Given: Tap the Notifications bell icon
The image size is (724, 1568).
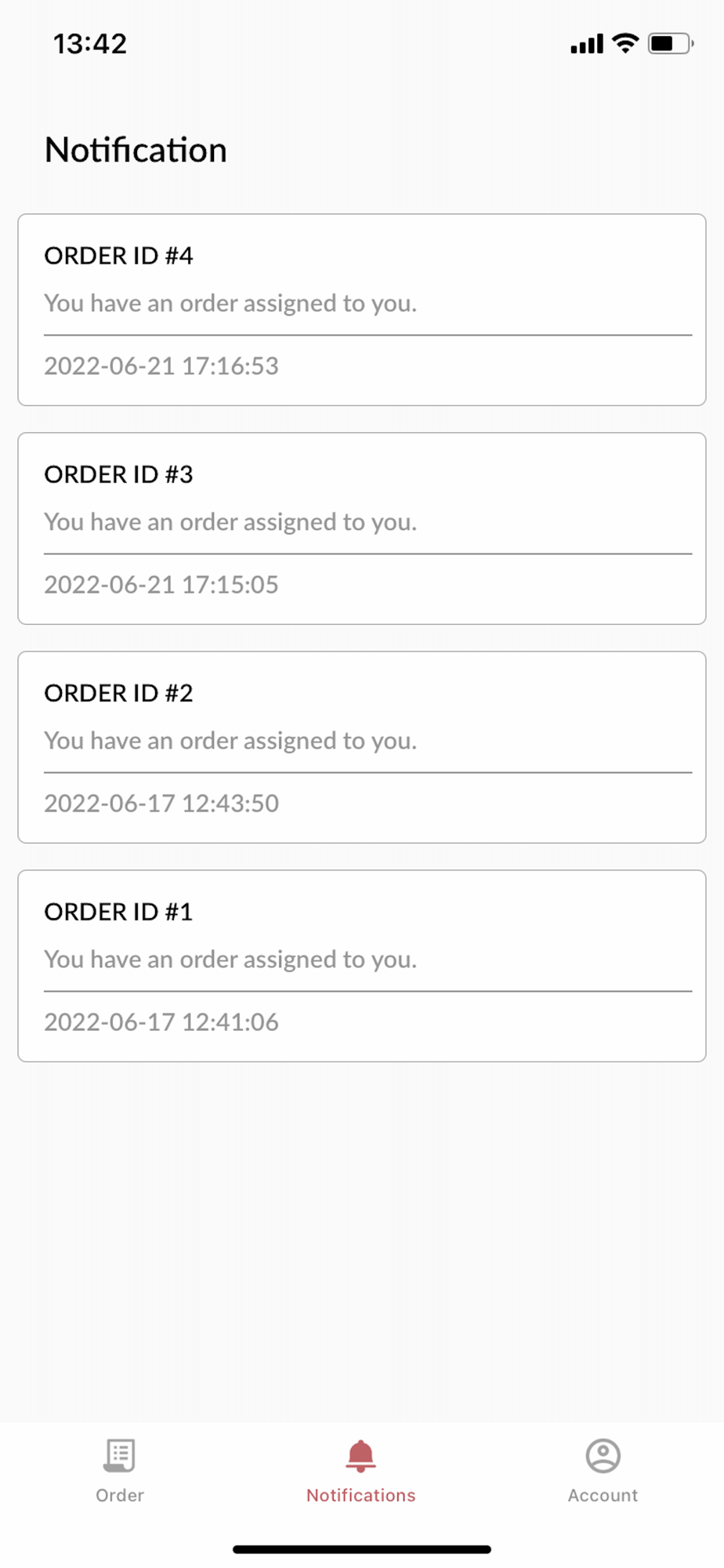Looking at the screenshot, I should click(360, 1456).
